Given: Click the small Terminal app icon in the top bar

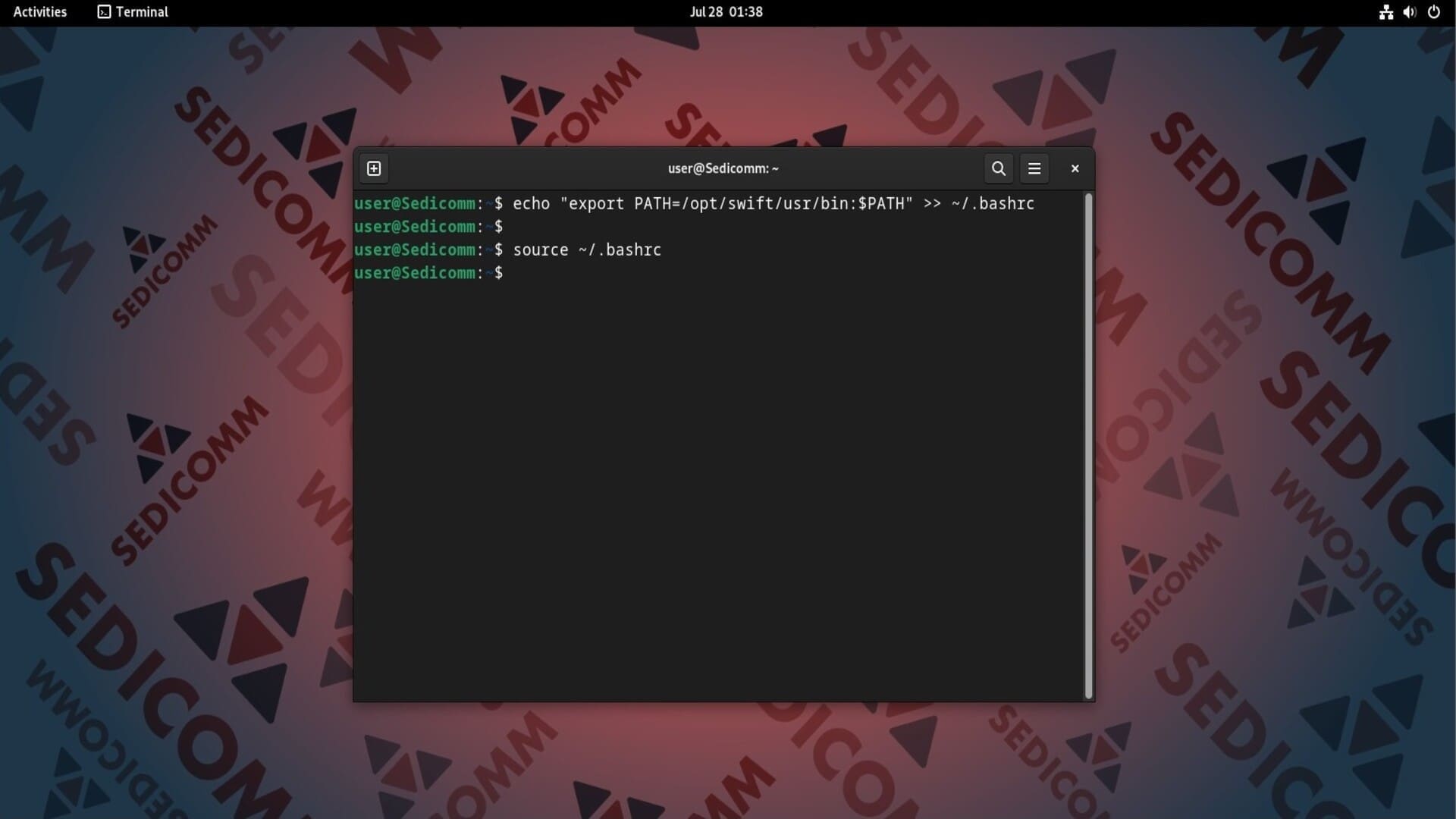Looking at the screenshot, I should 104,12.
